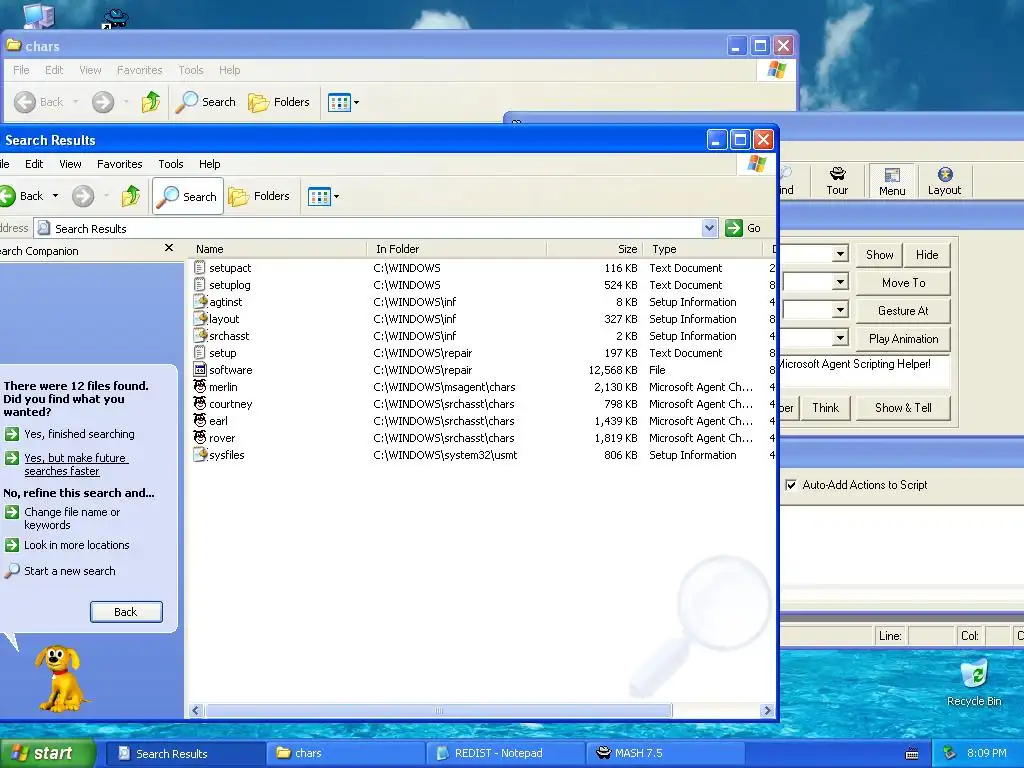Click the Layout icon in MASH window

pyautogui.click(x=944, y=181)
